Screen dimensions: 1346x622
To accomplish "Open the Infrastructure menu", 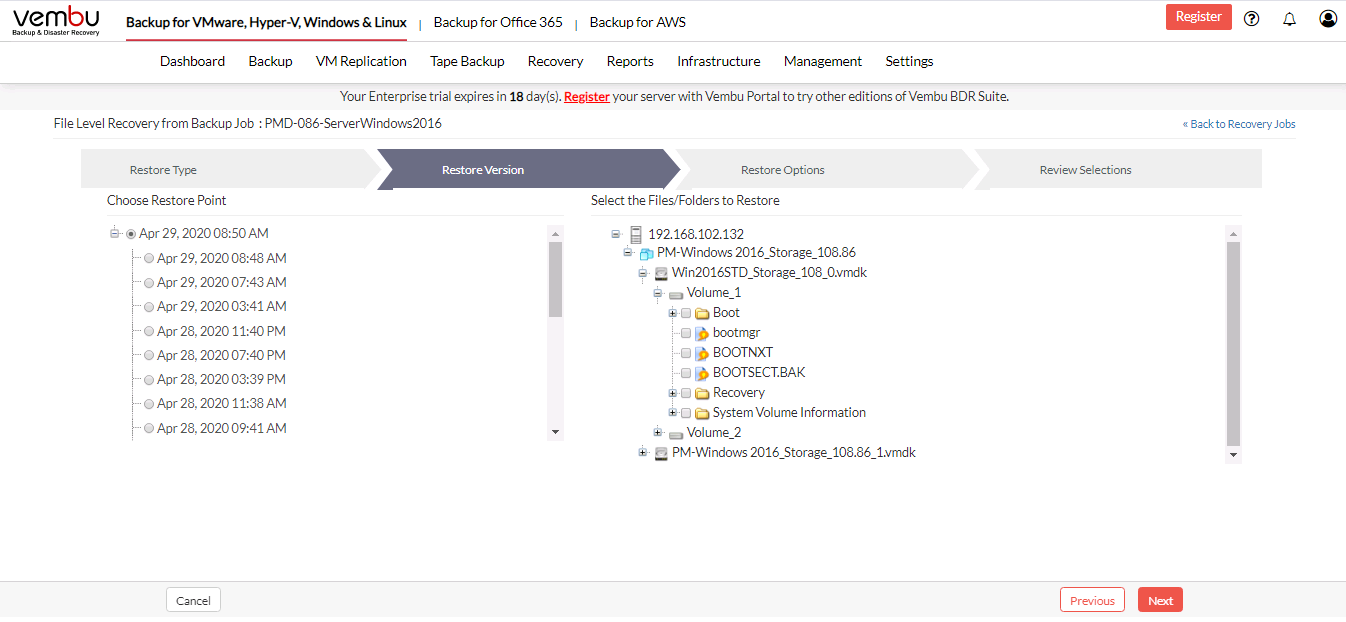I will point(719,61).
